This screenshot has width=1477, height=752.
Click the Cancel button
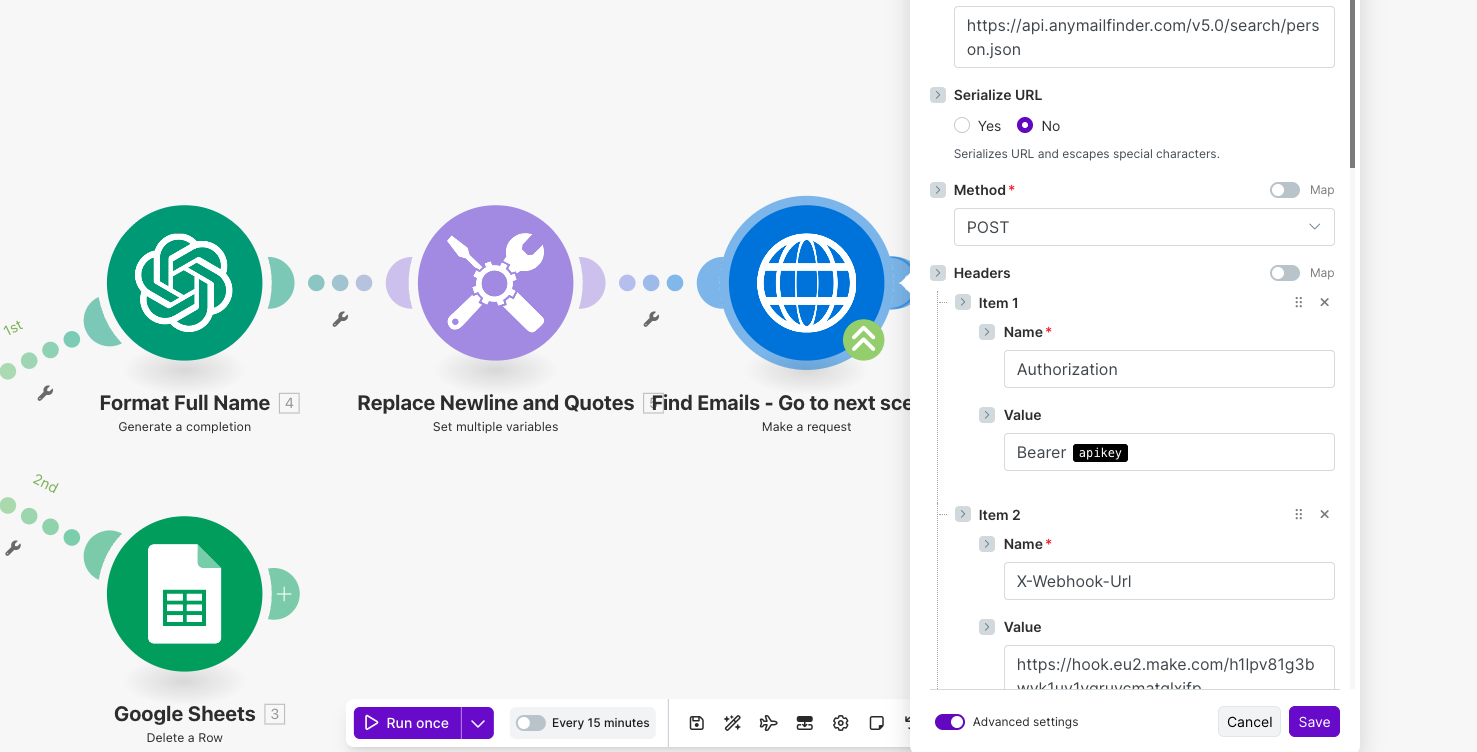point(1249,722)
